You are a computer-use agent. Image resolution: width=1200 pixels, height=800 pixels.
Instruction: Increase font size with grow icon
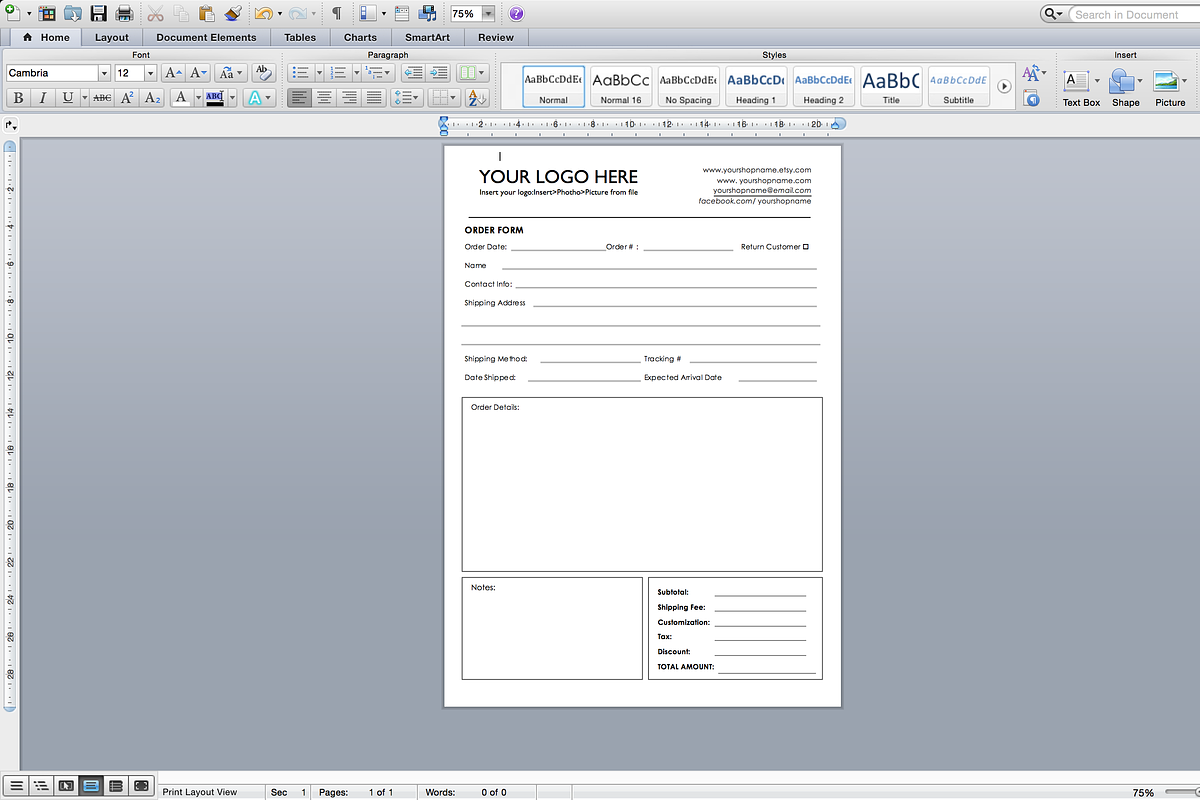173,73
